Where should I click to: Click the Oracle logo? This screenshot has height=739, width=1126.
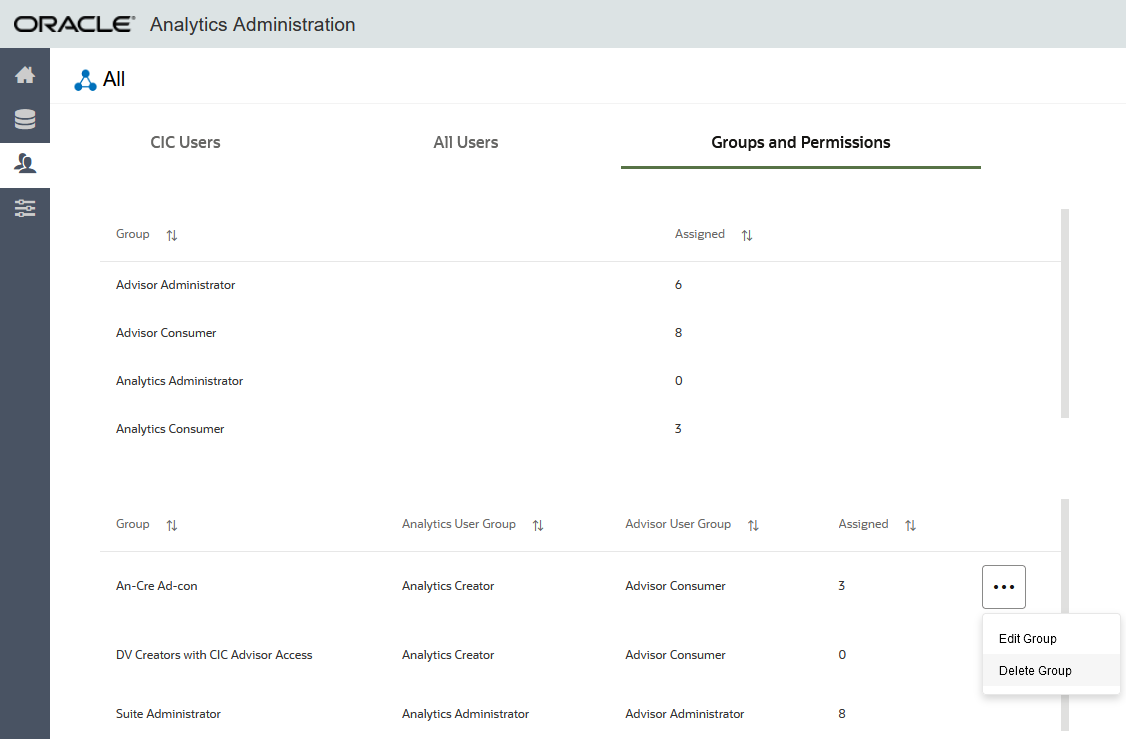point(74,24)
